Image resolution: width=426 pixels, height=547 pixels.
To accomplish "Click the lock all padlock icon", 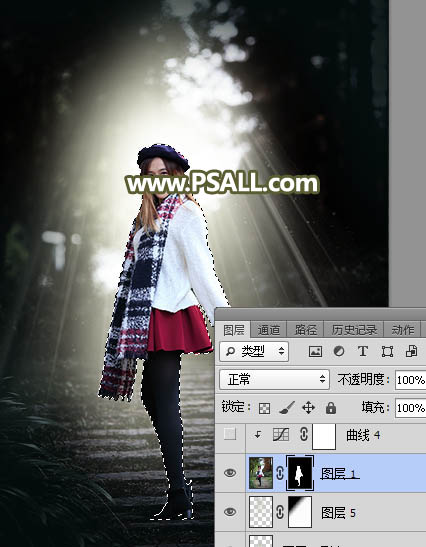I will pyautogui.click(x=330, y=407).
